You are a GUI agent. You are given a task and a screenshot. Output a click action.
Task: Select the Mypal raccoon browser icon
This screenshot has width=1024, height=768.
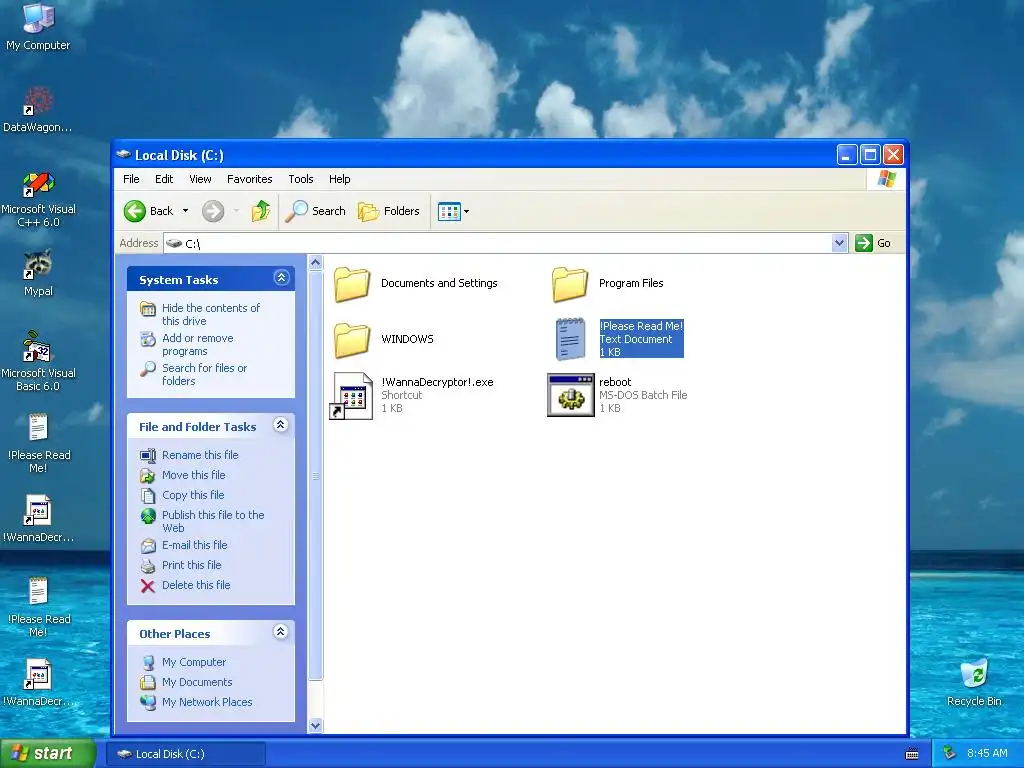tap(38, 273)
